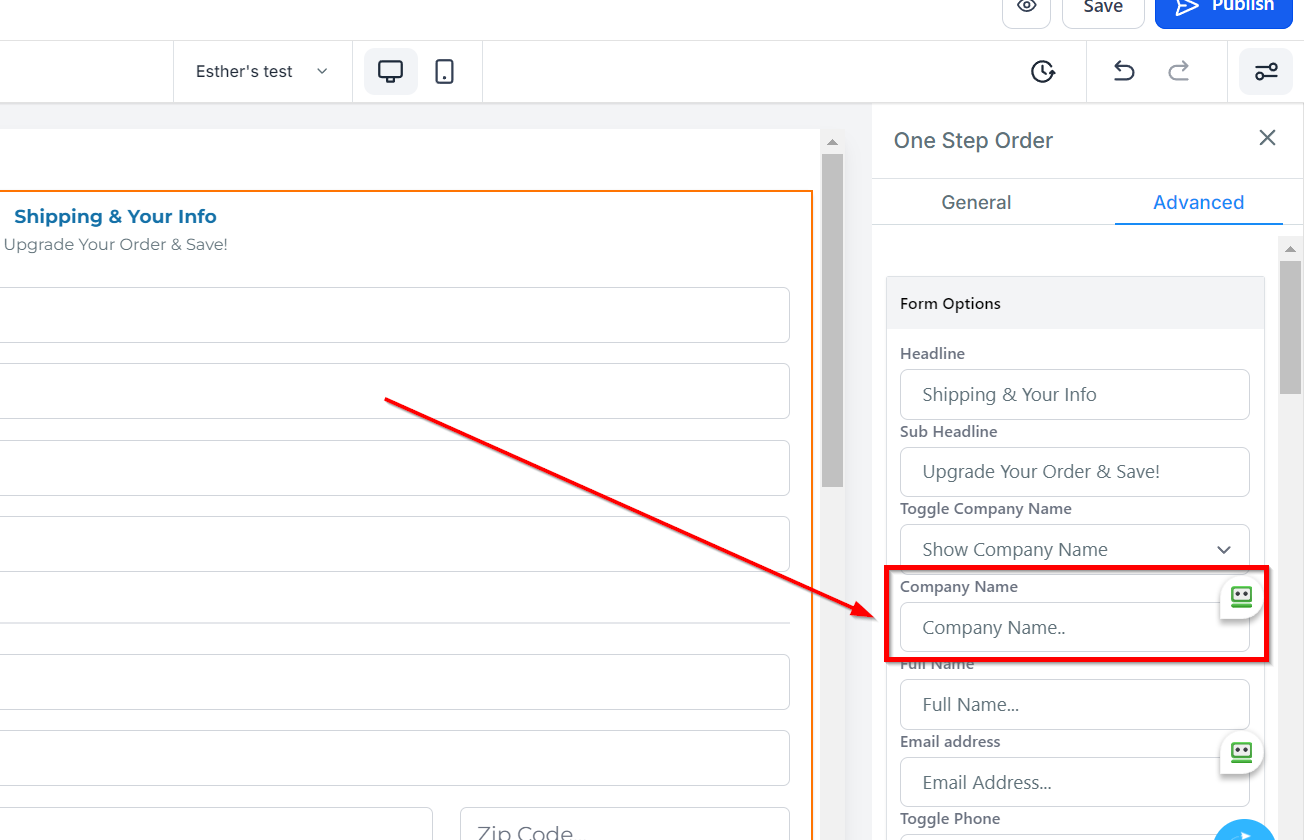Switch to desktop view

click(x=391, y=72)
